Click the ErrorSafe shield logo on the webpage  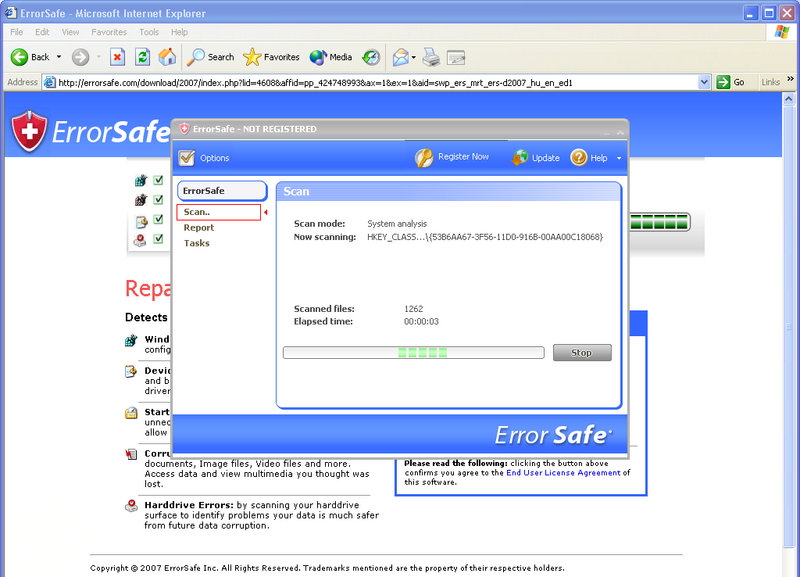(29, 131)
